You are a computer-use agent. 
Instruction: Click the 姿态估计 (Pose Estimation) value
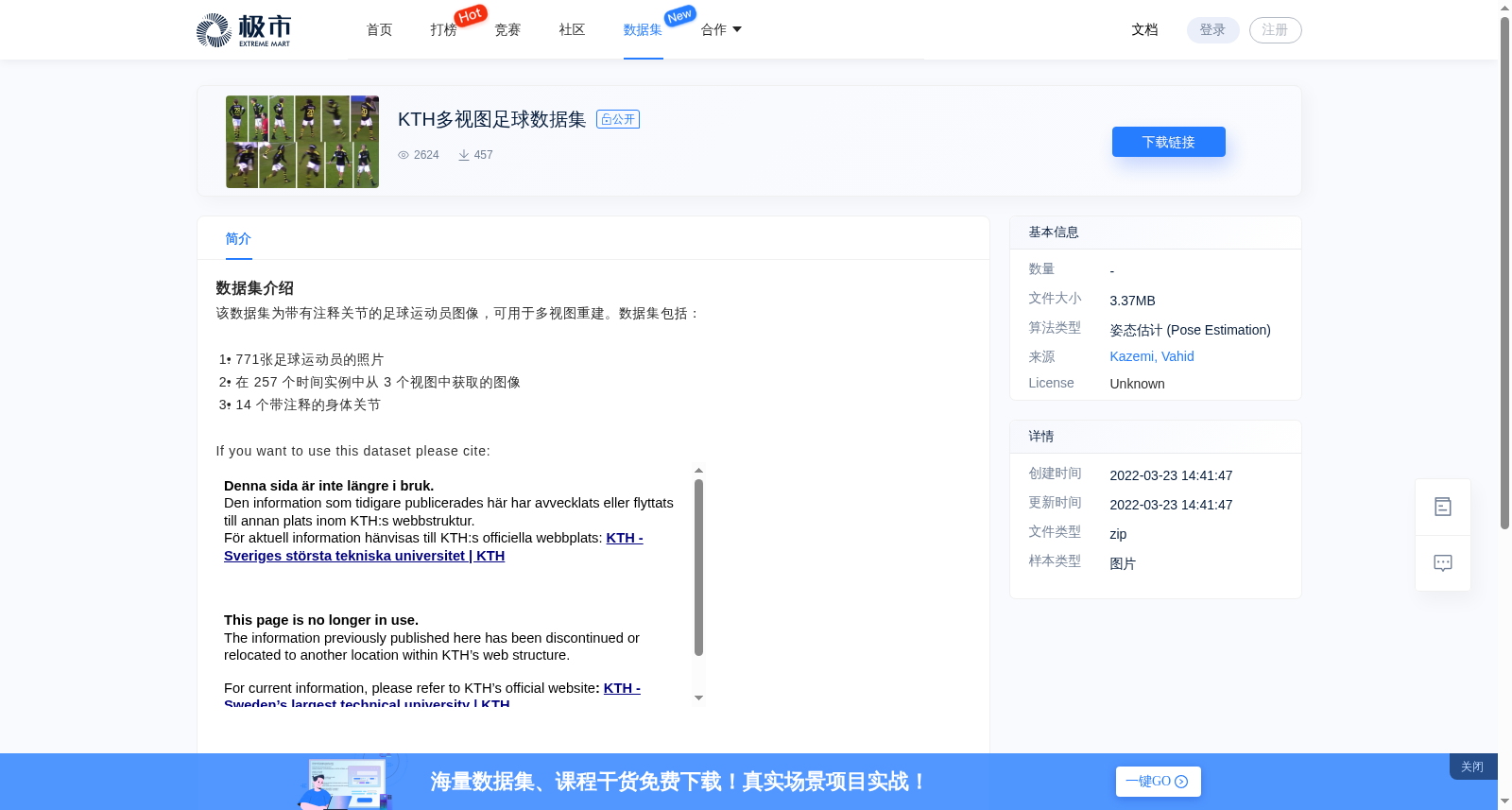[x=1190, y=330]
